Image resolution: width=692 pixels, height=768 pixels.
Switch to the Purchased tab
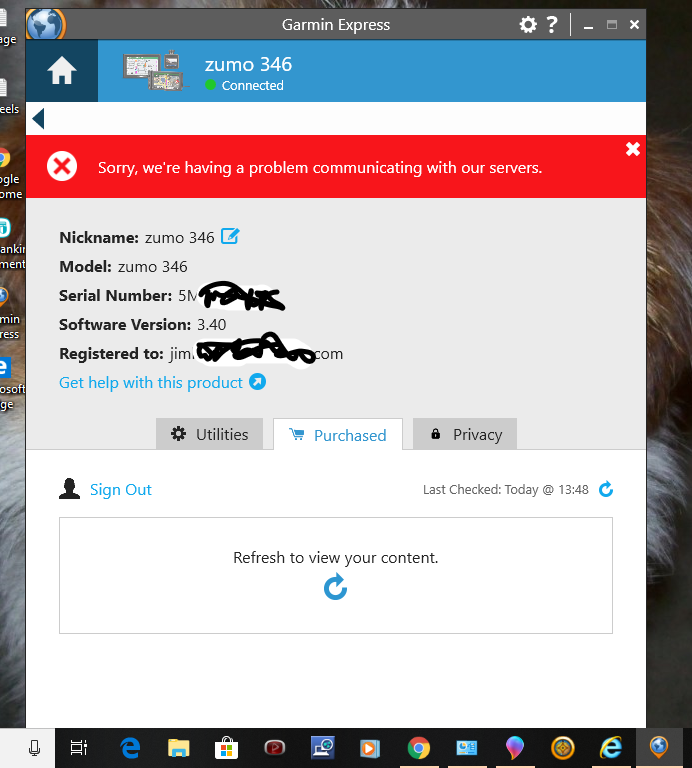[x=338, y=434]
